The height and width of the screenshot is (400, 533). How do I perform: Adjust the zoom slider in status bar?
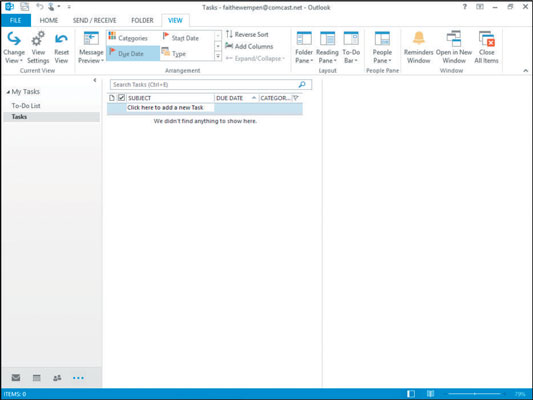(x=475, y=394)
